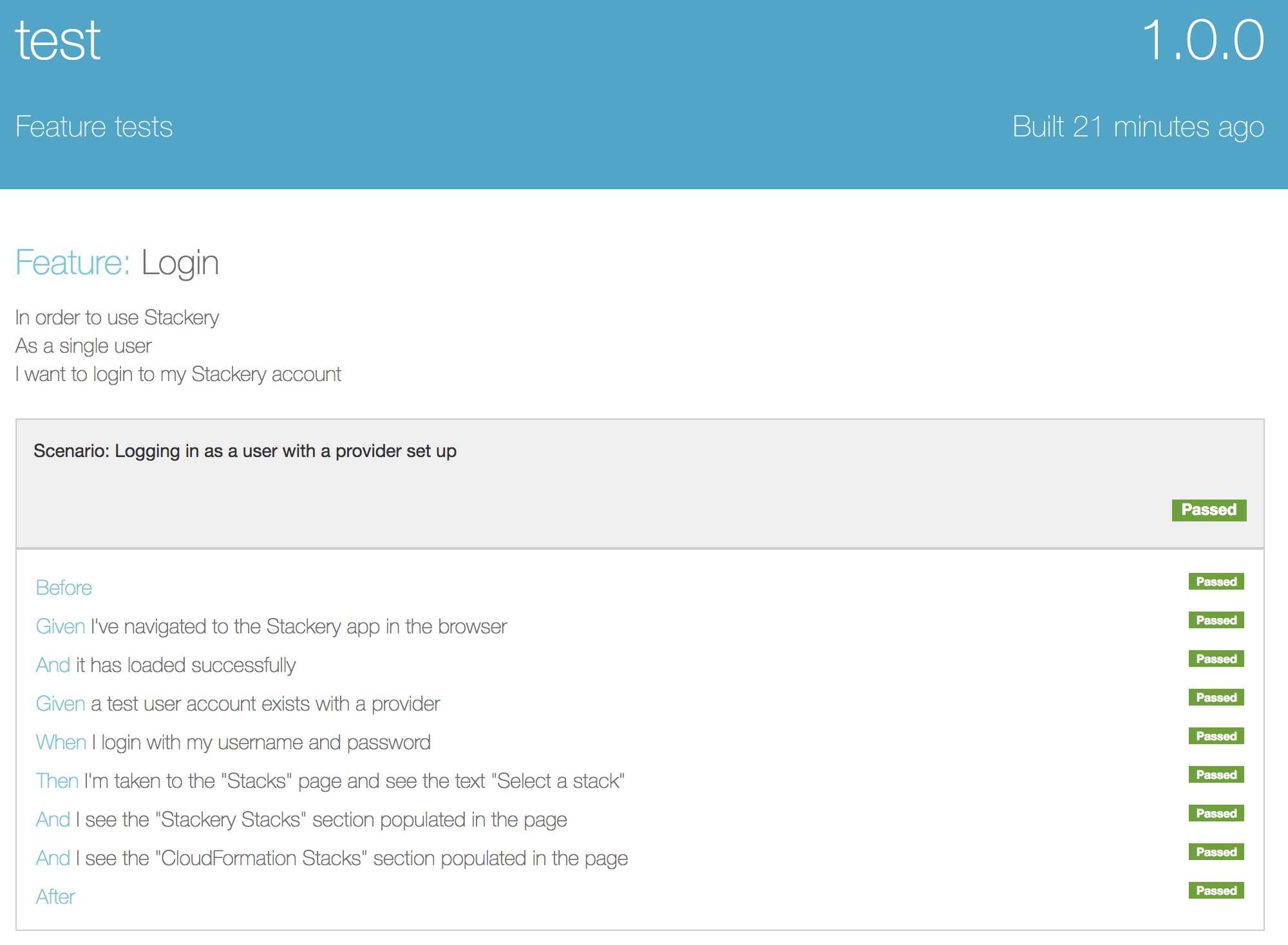Click the 'Built 21 minutes ago' timestamp
The image size is (1288, 945).
click(1138, 127)
